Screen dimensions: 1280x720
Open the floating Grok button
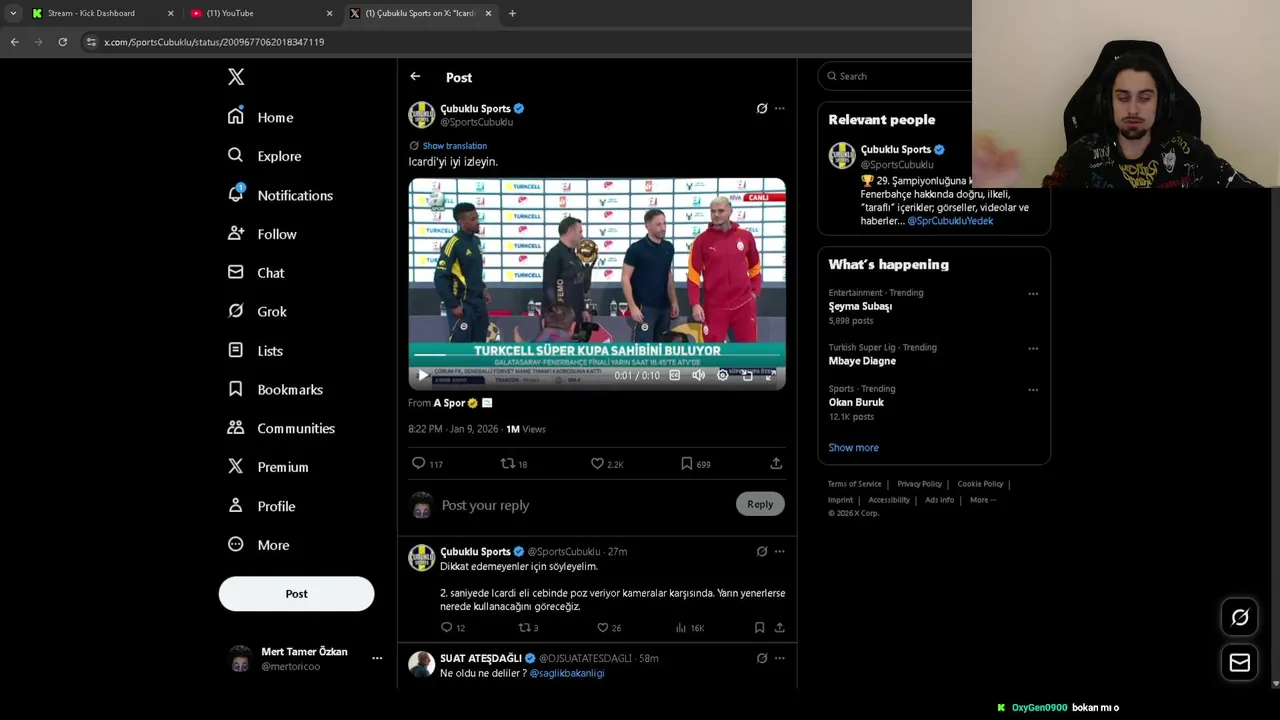tap(1240, 618)
